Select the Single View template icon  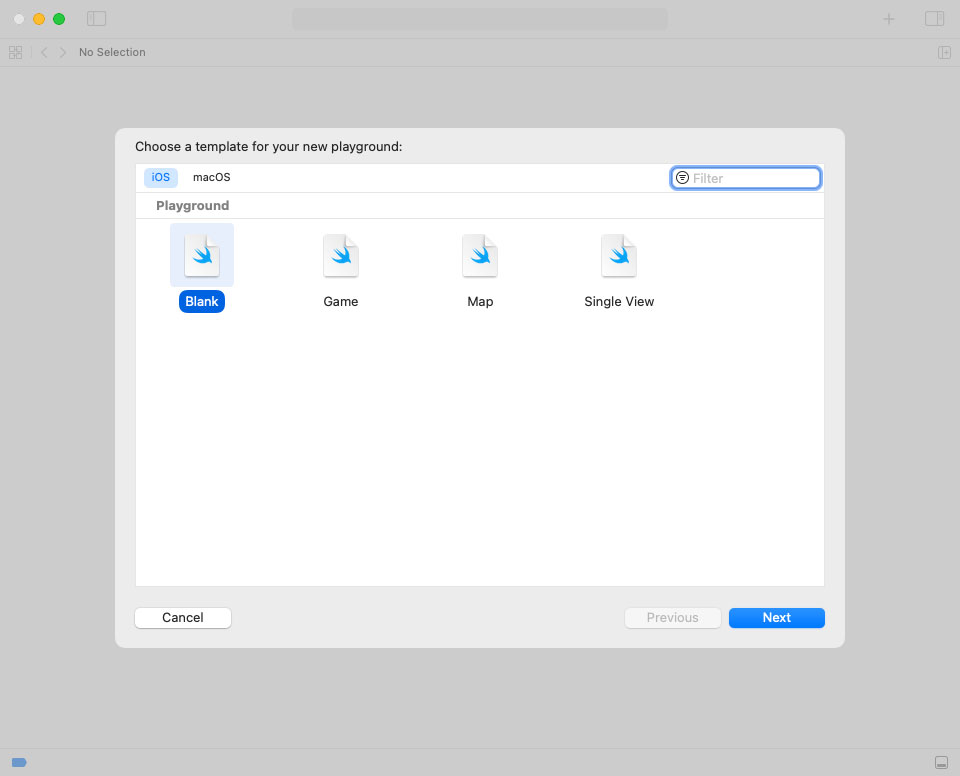[x=619, y=255]
